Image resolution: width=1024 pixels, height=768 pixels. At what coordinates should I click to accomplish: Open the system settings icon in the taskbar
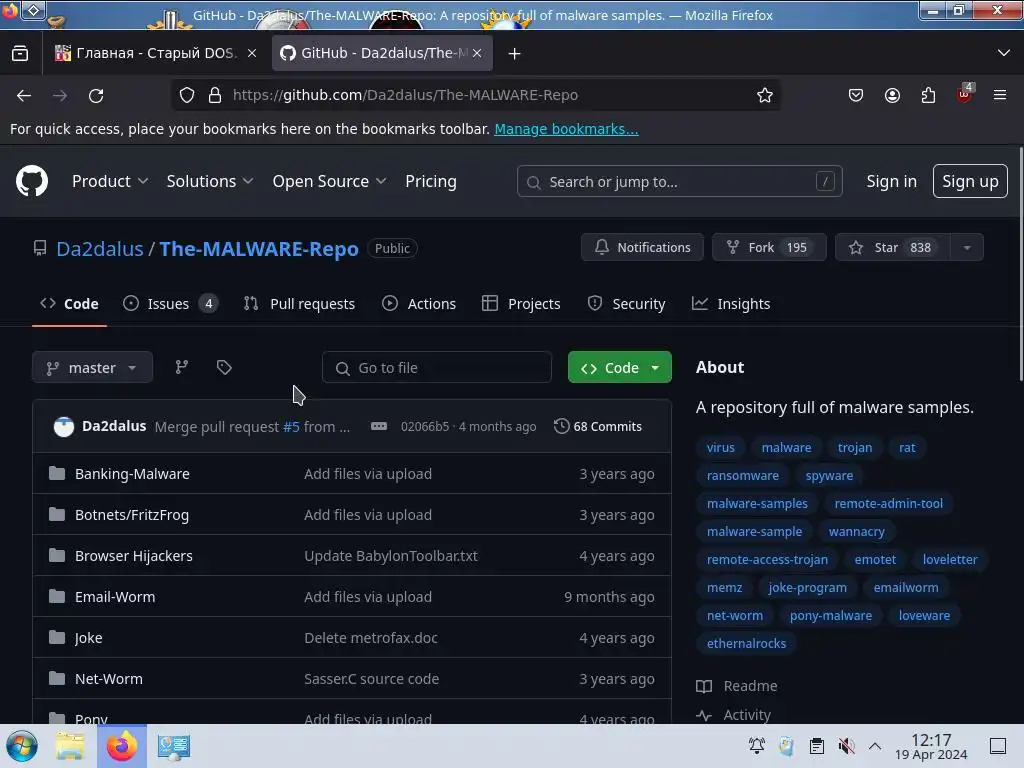pyautogui.click(x=174, y=746)
